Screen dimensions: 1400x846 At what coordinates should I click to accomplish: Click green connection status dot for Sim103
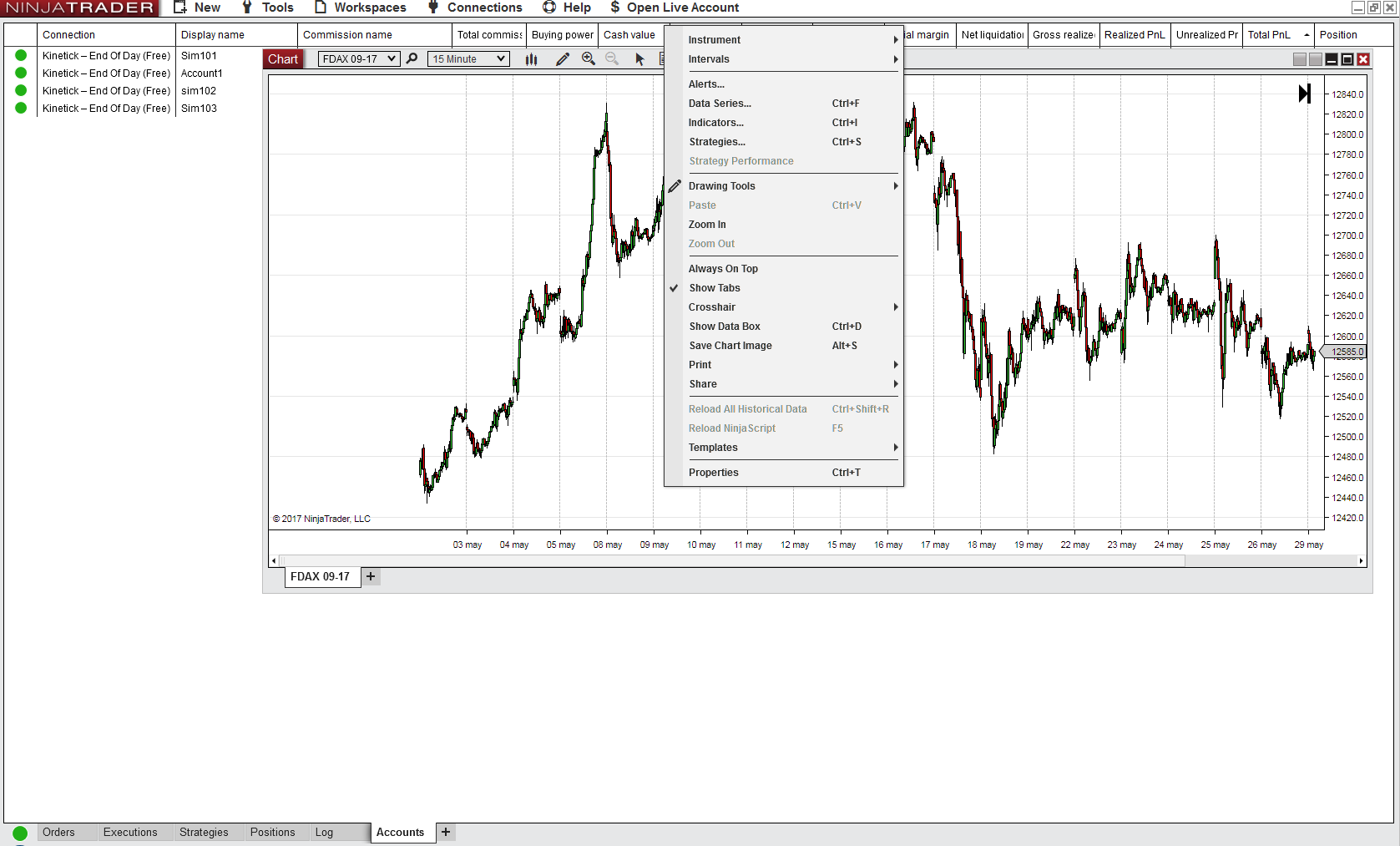(21, 108)
